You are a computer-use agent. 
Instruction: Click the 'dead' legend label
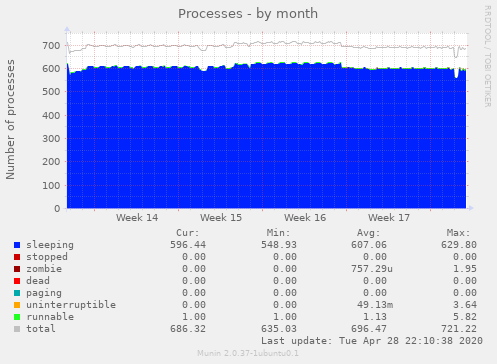point(38,281)
